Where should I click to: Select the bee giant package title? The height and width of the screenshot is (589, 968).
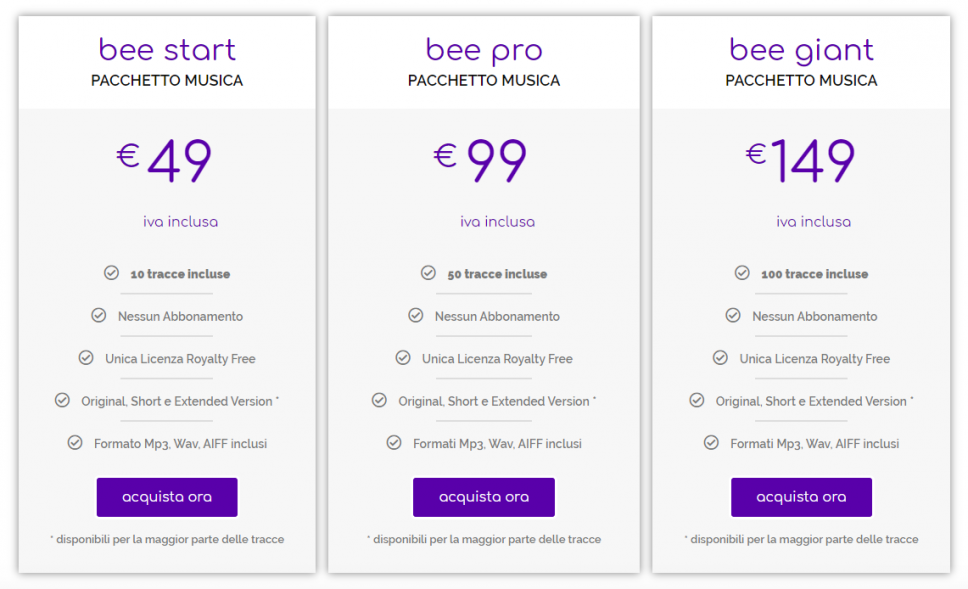tap(801, 49)
